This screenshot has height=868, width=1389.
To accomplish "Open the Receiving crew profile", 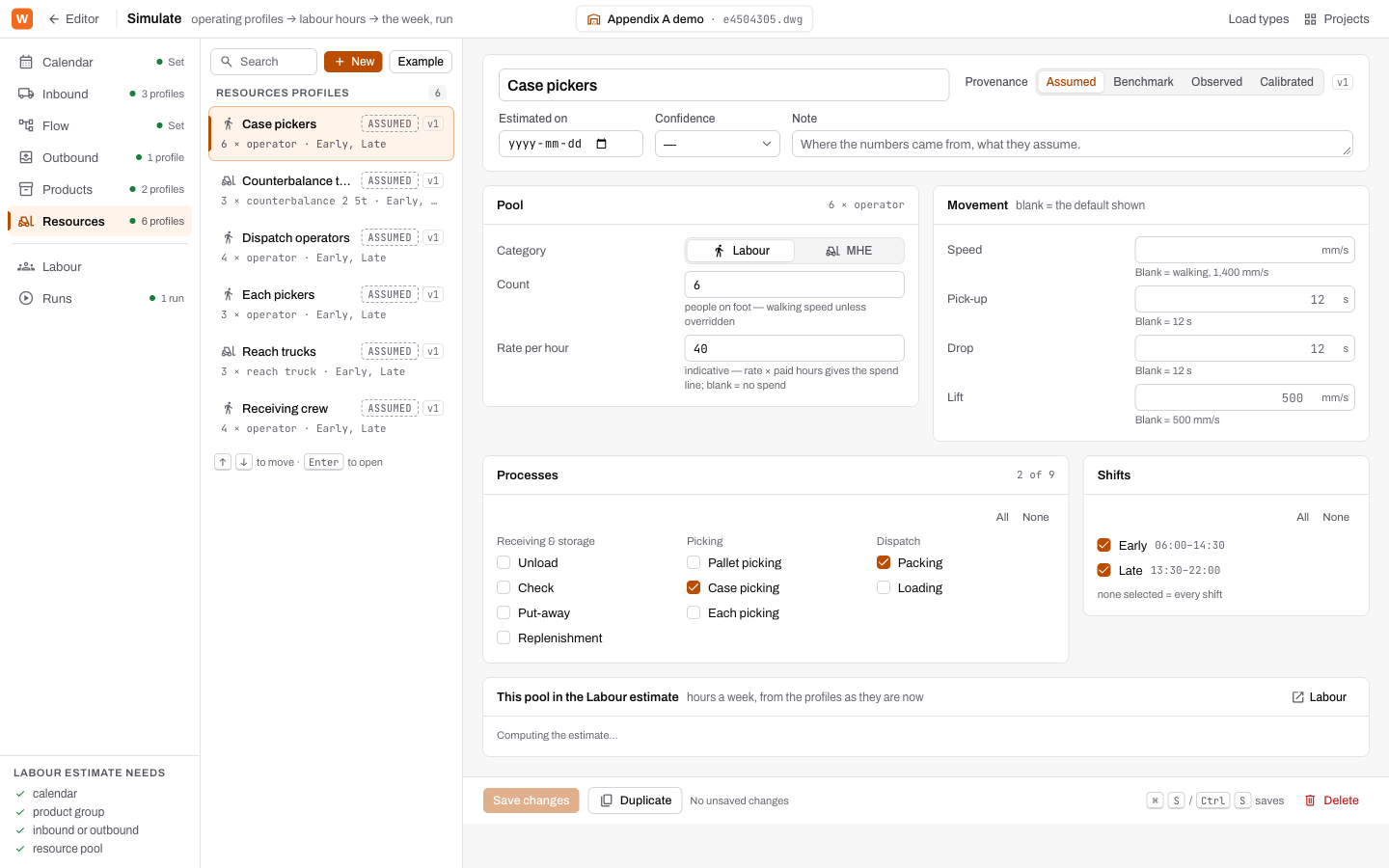I will tap(332, 418).
